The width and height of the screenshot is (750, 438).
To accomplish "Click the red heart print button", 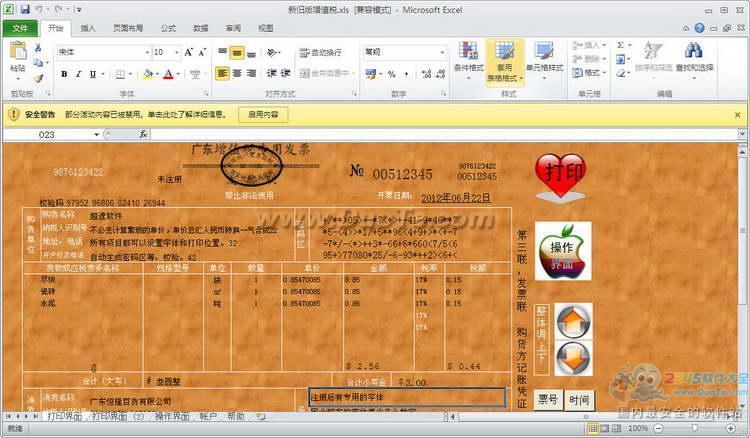I will [560, 177].
